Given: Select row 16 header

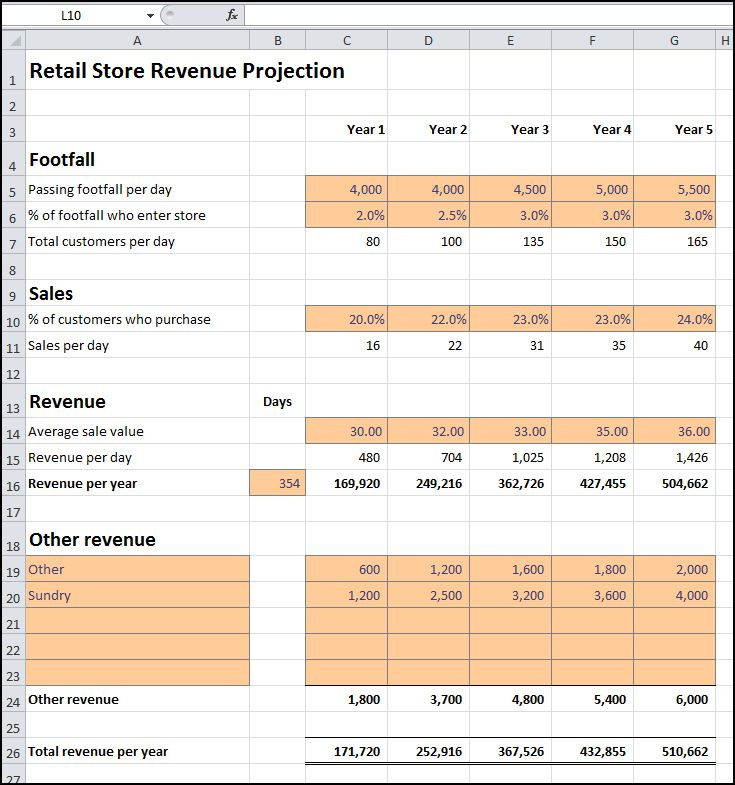Looking at the screenshot, I should click(x=14, y=483).
